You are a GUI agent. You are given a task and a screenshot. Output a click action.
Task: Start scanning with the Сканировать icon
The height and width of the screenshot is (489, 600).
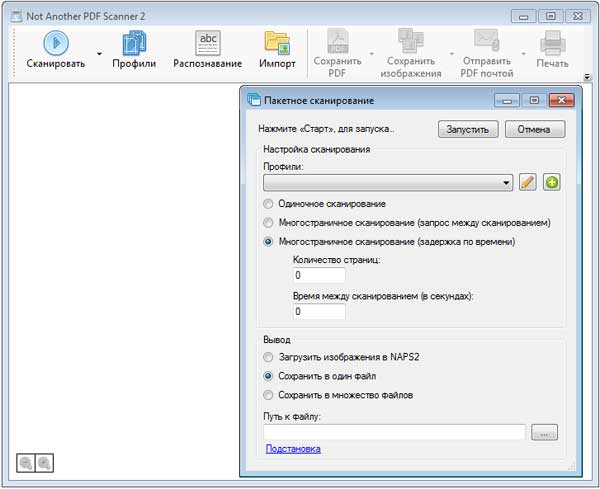[56, 43]
